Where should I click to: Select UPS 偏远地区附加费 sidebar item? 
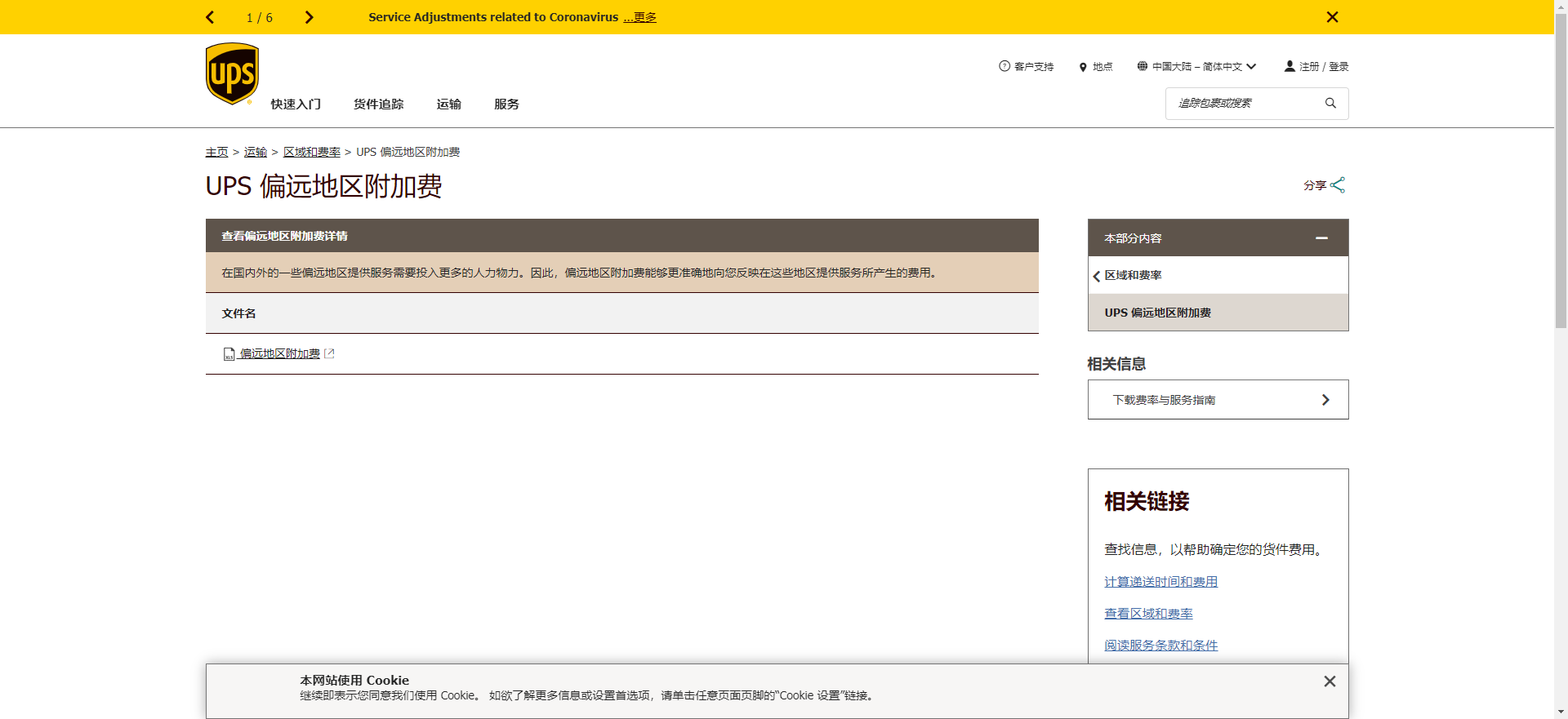pos(1218,313)
